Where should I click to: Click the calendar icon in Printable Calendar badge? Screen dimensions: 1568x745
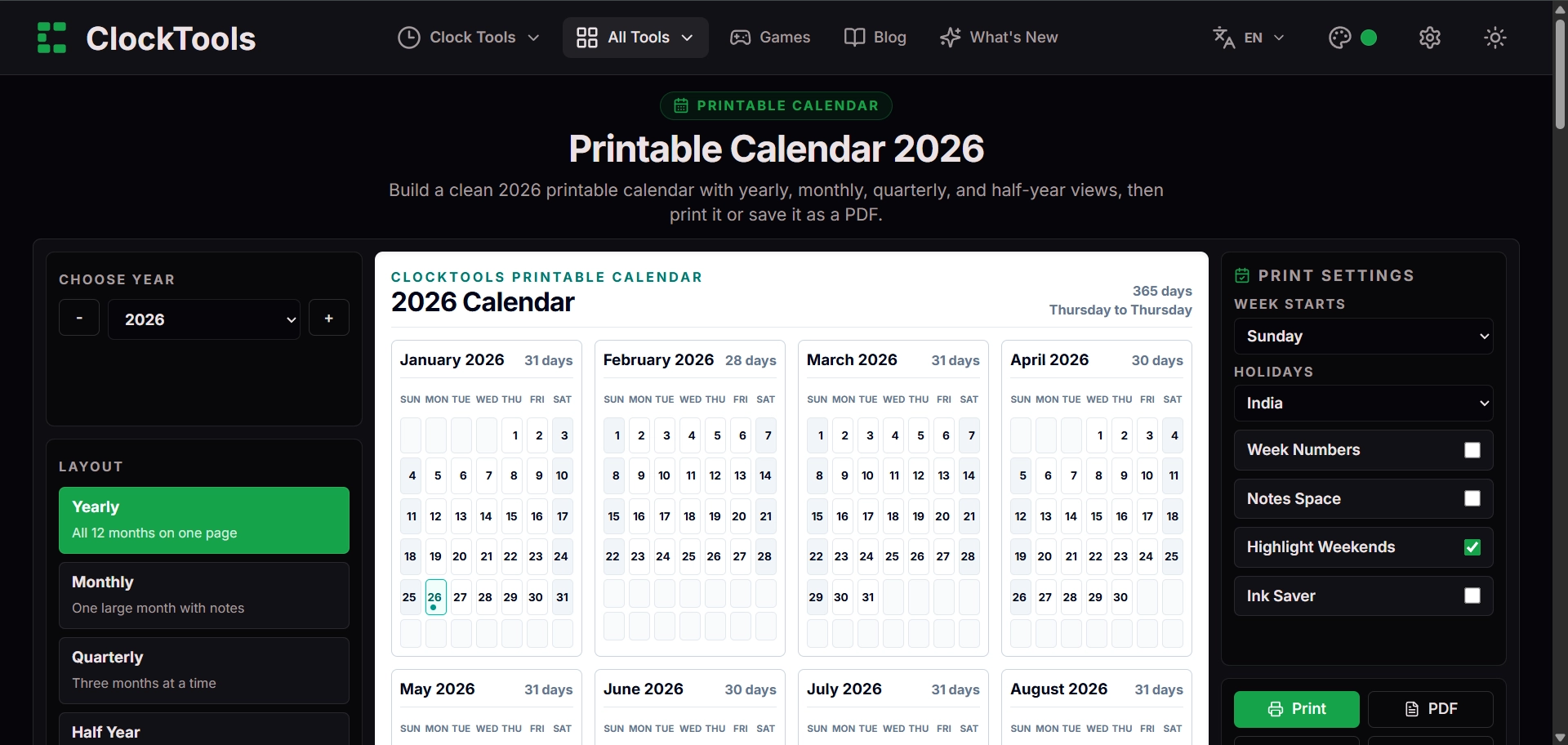(680, 105)
